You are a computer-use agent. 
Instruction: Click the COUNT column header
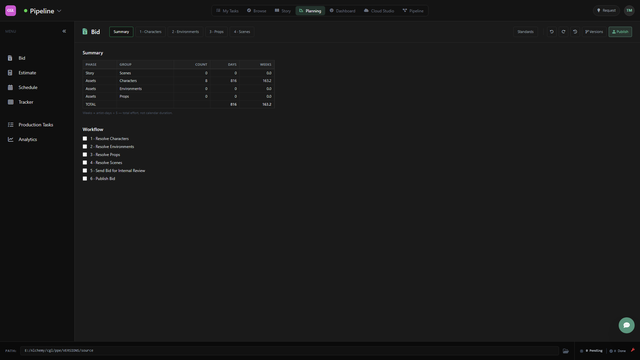[x=201, y=64]
